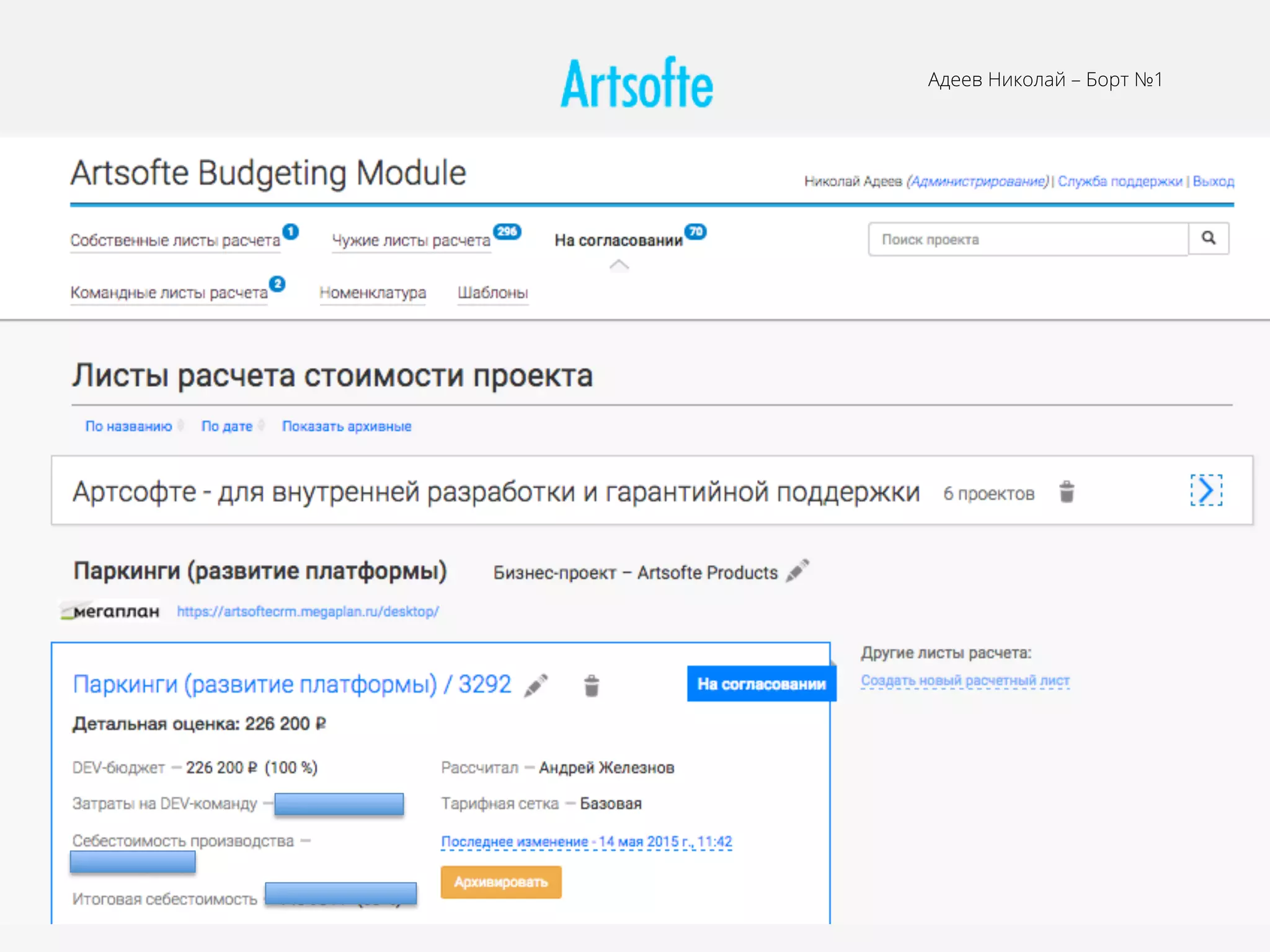1270x952 pixels.
Task: Click the badge 296 on Чужие листы расчета
Action: click(507, 231)
